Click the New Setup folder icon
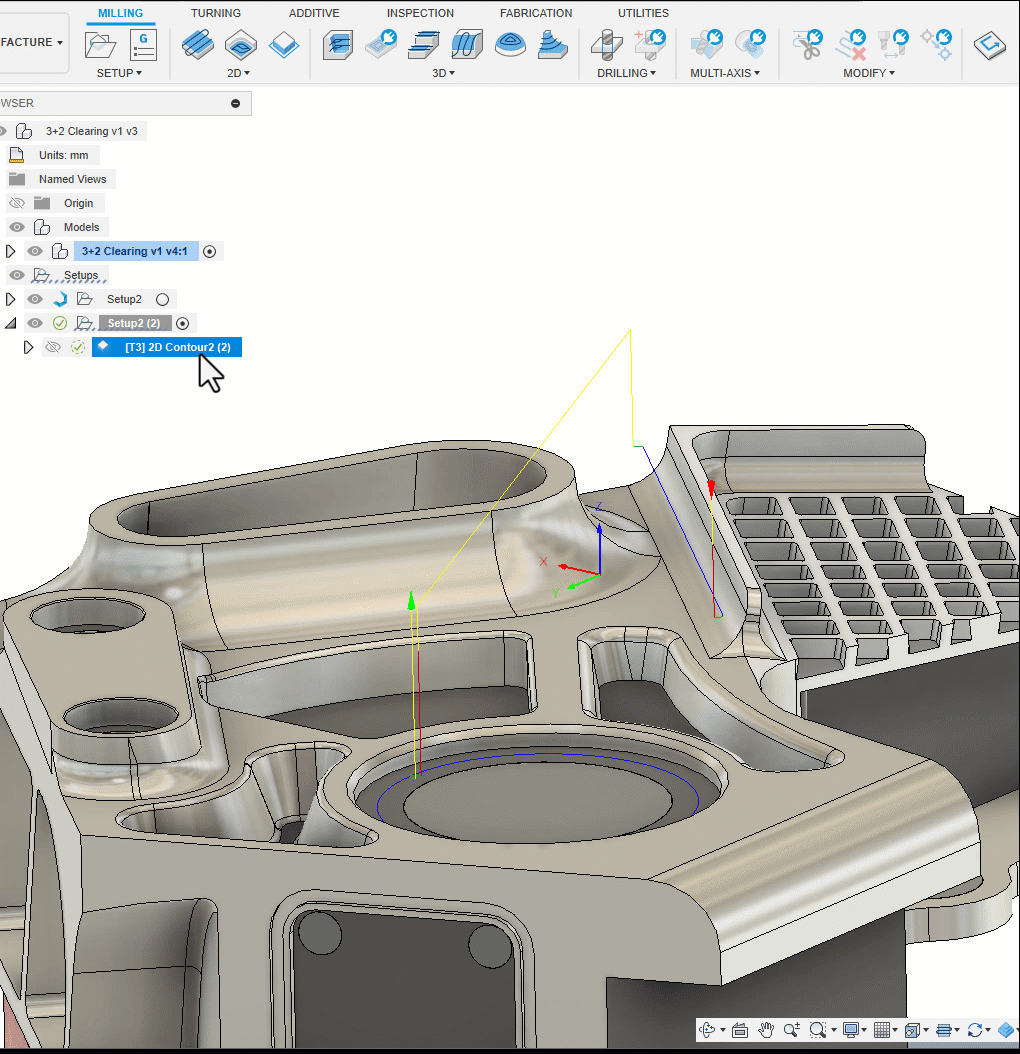Image resolution: width=1020 pixels, height=1054 pixels. 101,44
